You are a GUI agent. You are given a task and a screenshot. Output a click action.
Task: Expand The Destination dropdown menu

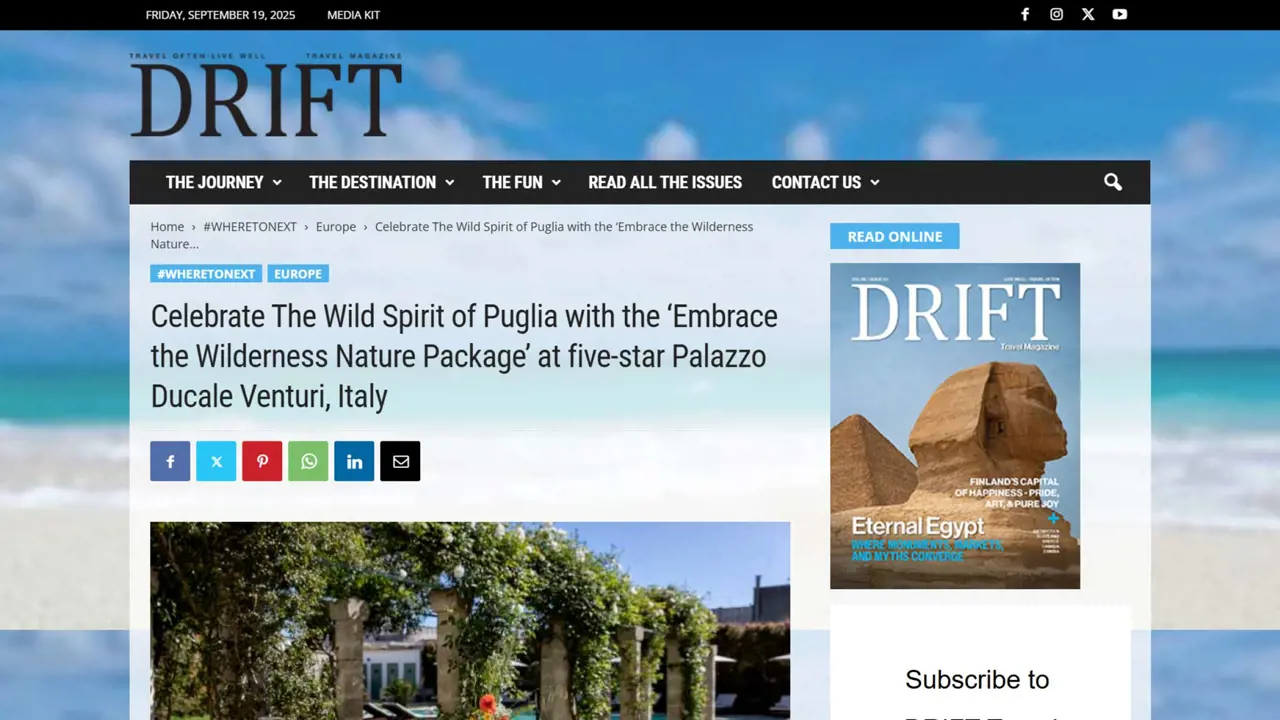click(x=381, y=182)
